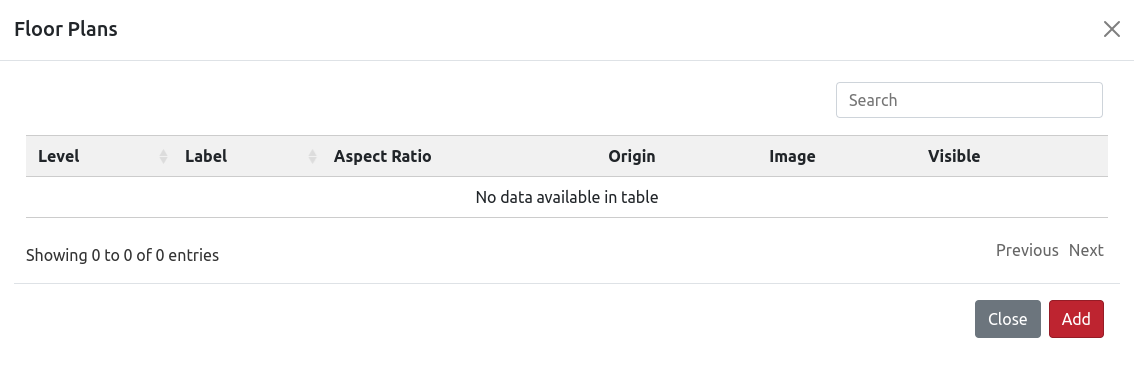
Task: Click the 'No data available in table' row
Action: [x=567, y=197]
